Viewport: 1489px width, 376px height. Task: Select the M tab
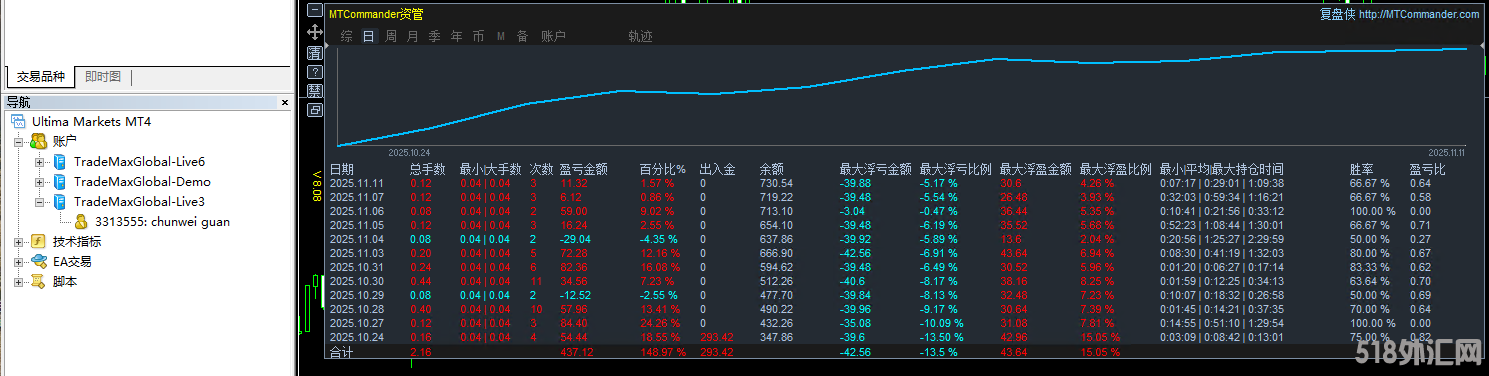[x=501, y=36]
